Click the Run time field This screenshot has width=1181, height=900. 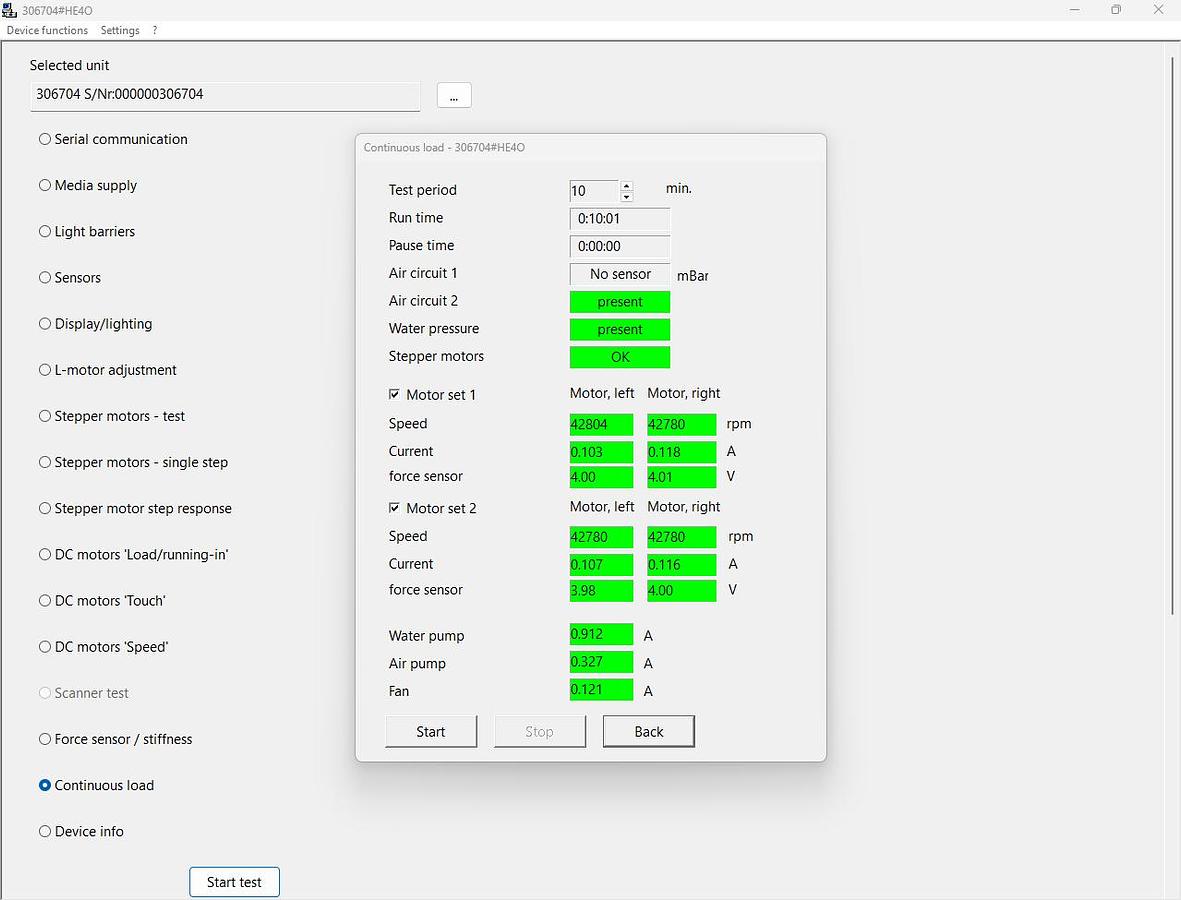coord(620,218)
